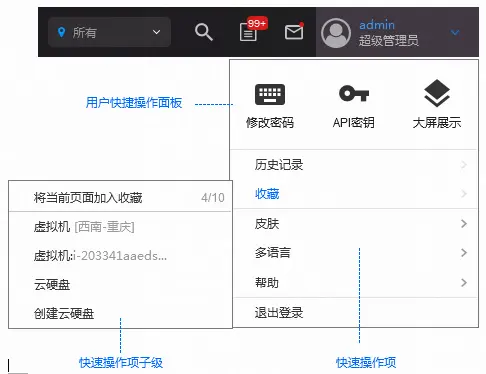Click the admin user avatar
Image resolution: width=486 pixels, height=374 pixels.
coord(336,33)
